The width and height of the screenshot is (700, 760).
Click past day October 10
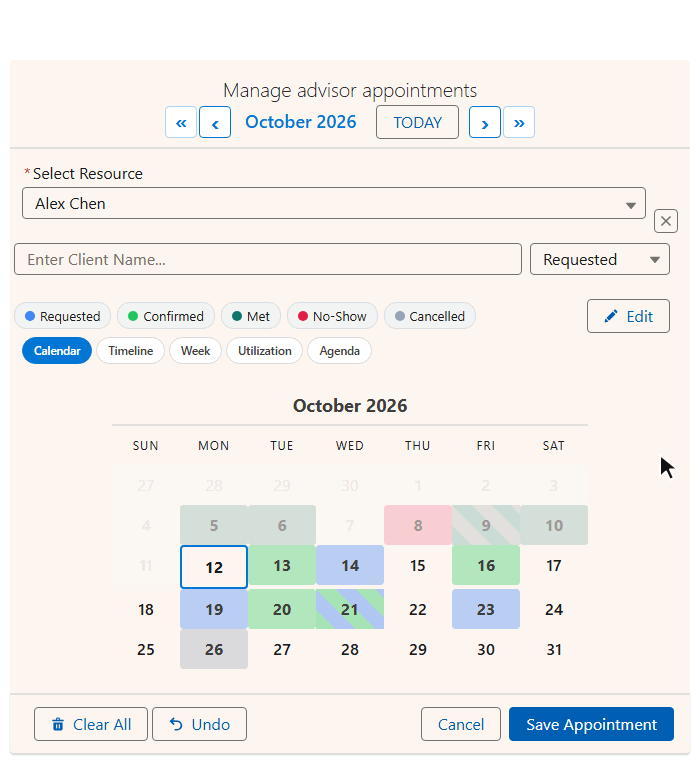click(554, 525)
